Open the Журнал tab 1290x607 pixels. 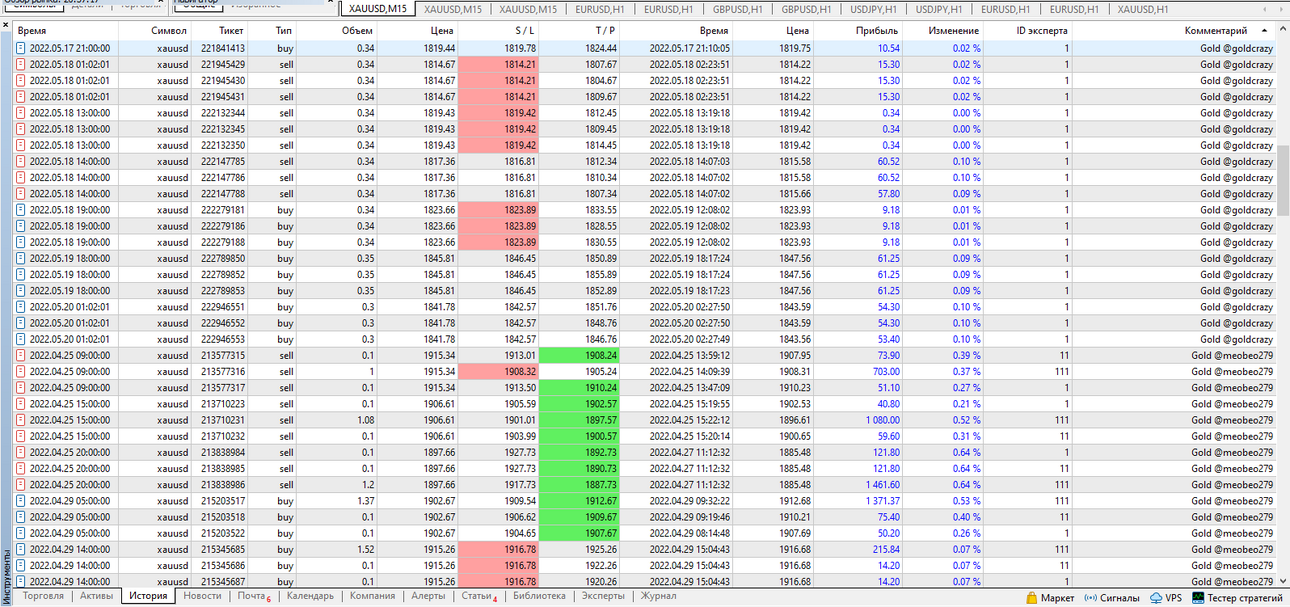(x=658, y=596)
